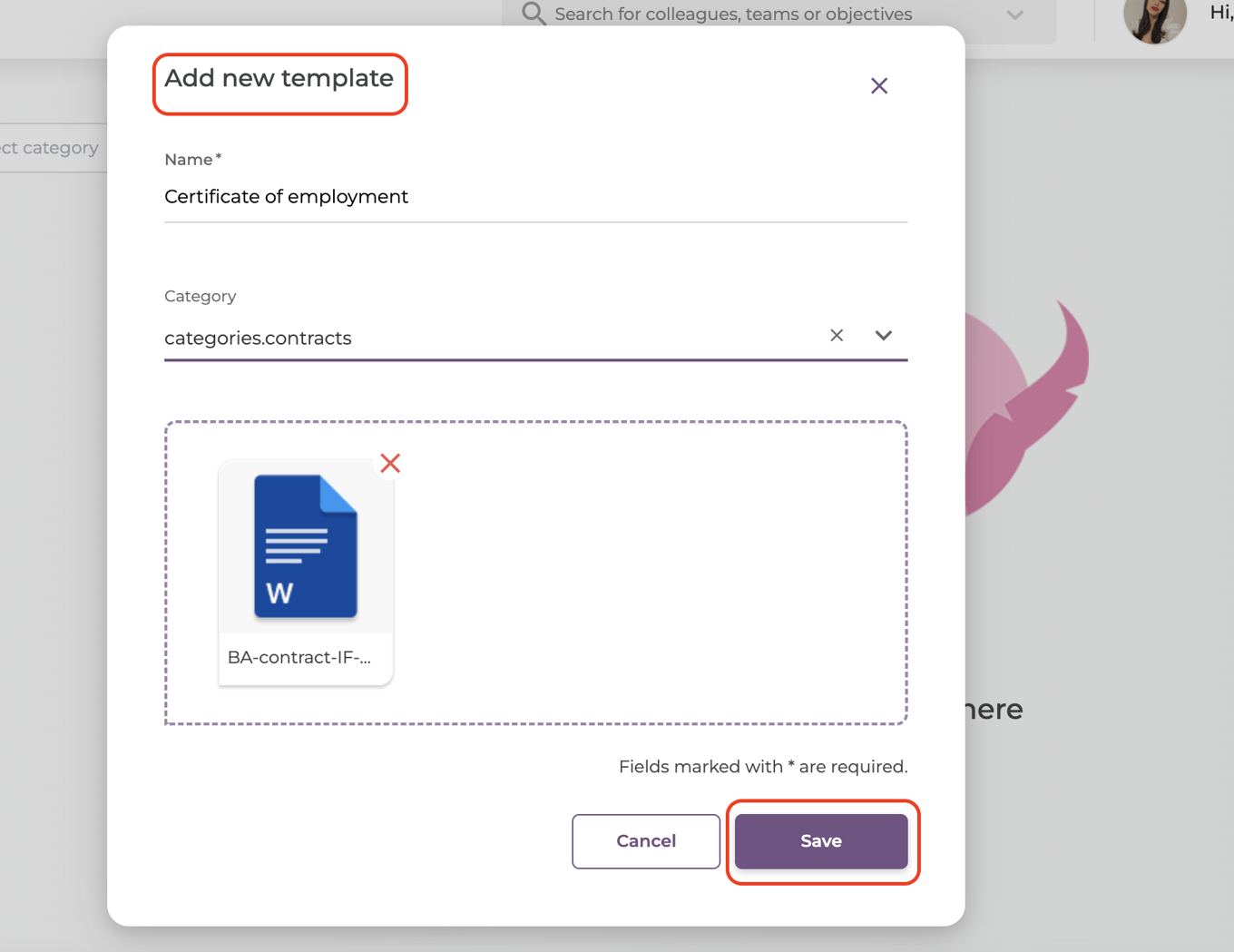1234x952 pixels.
Task: Click the Add new template heading
Action: 279,79
